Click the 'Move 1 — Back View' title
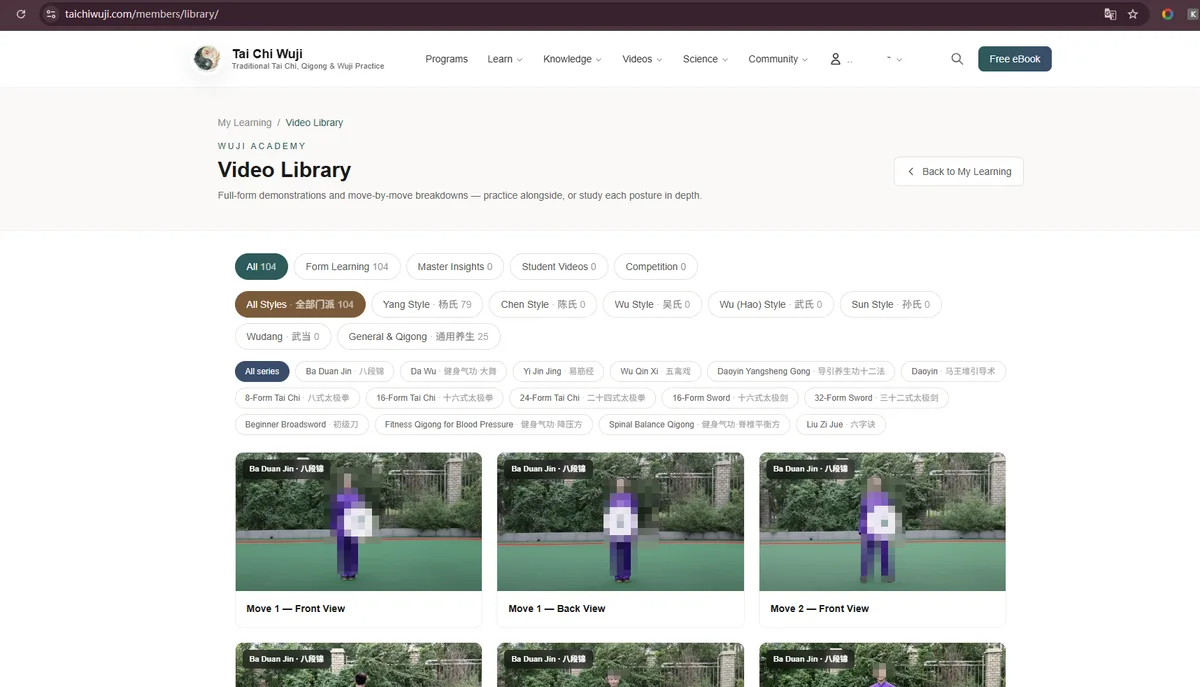This screenshot has height=687, width=1200. (557, 609)
